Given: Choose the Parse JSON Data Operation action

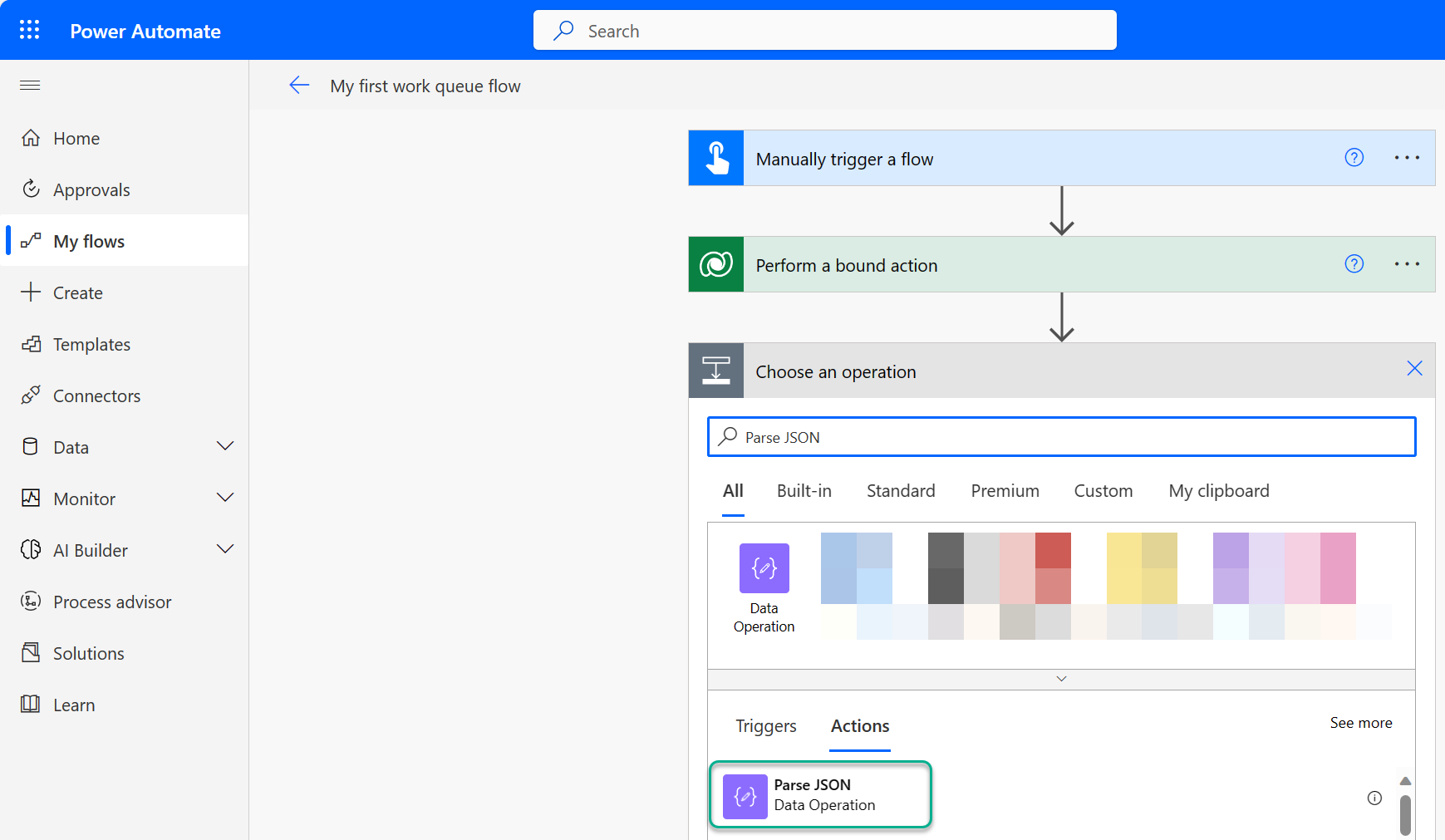Looking at the screenshot, I should [820, 795].
